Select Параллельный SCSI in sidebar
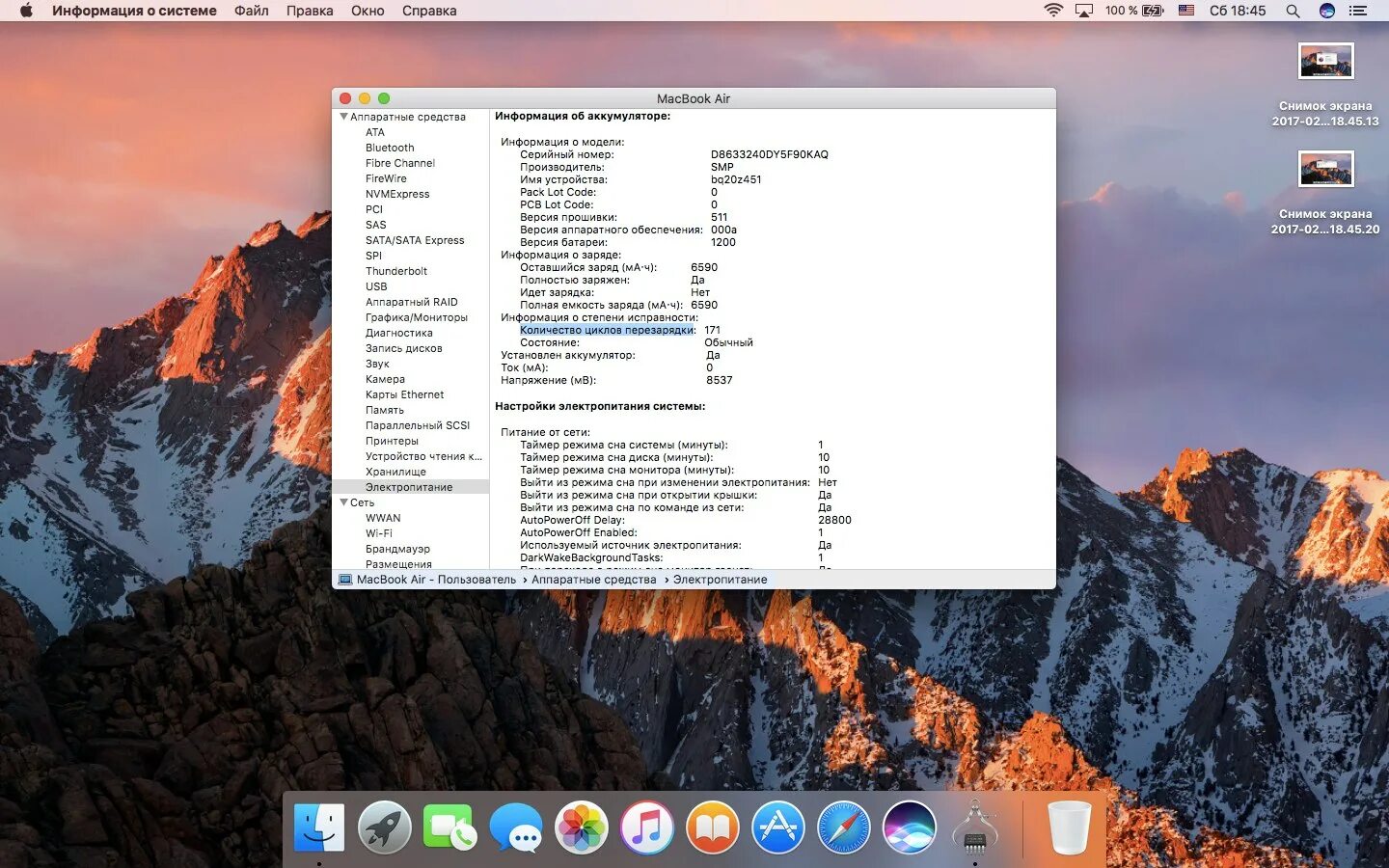The image size is (1389, 868). pyautogui.click(x=418, y=425)
